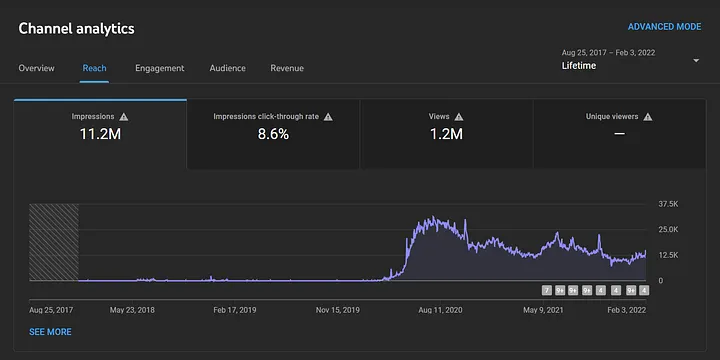Click the 11.2M impressions value
Viewport: 720px width, 360px height.
(x=100, y=134)
